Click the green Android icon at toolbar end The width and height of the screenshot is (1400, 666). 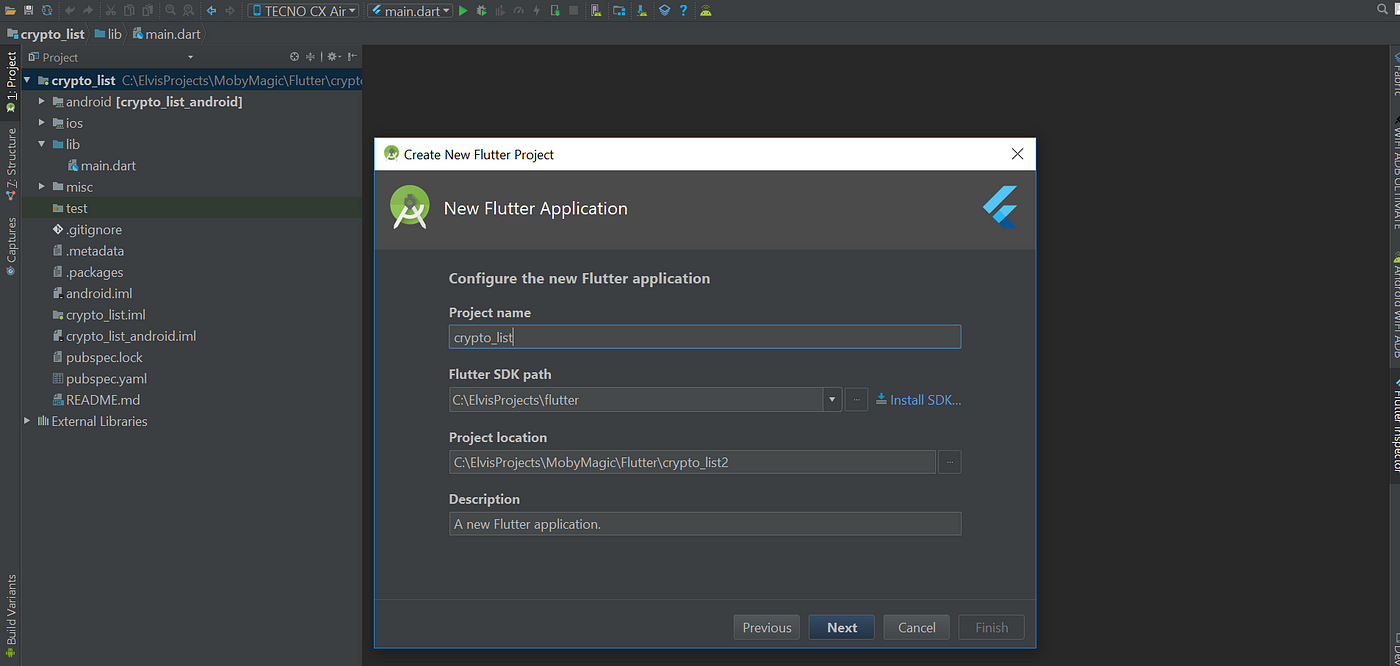pyautogui.click(x=706, y=10)
